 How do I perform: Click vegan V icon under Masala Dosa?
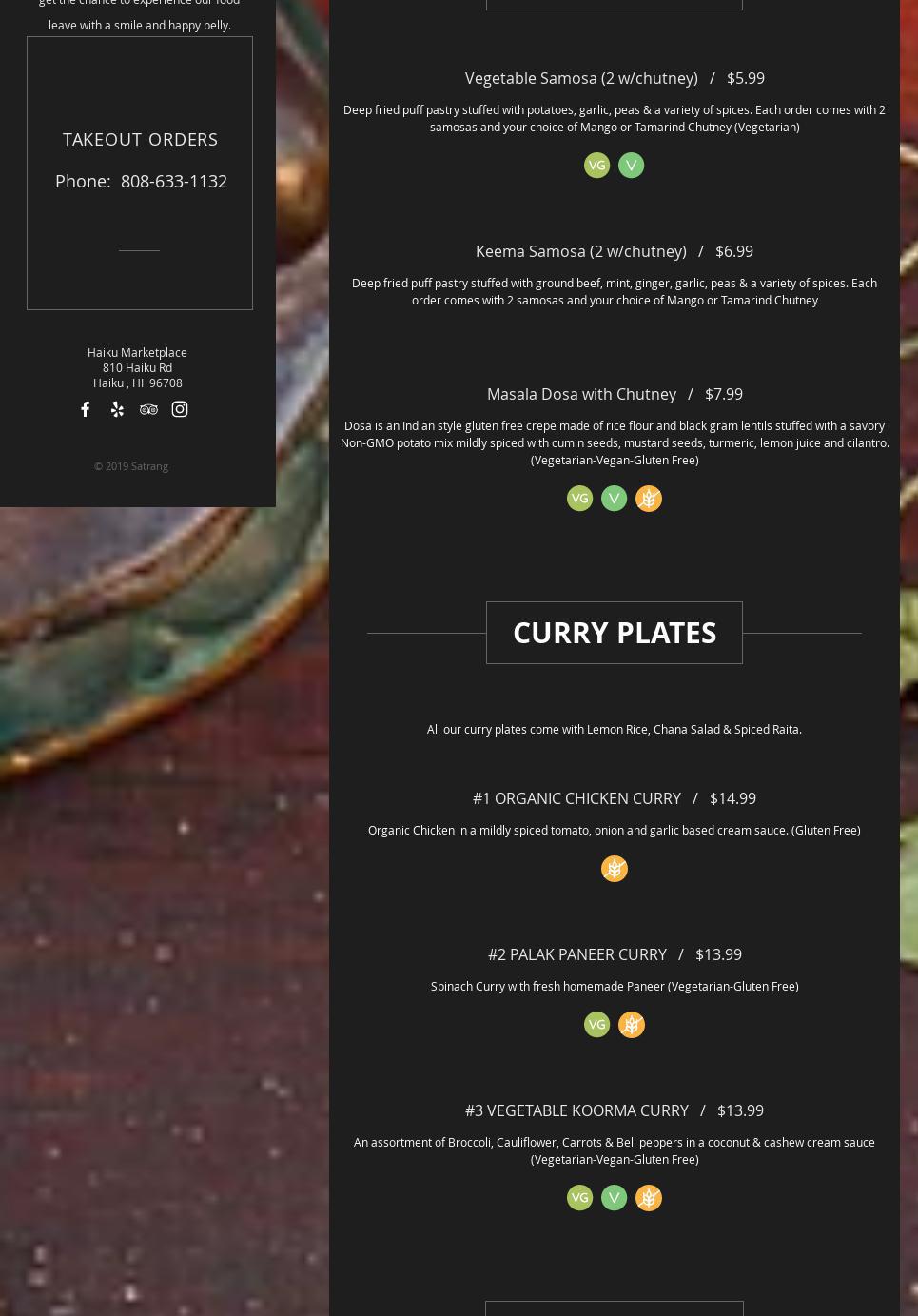point(614,499)
